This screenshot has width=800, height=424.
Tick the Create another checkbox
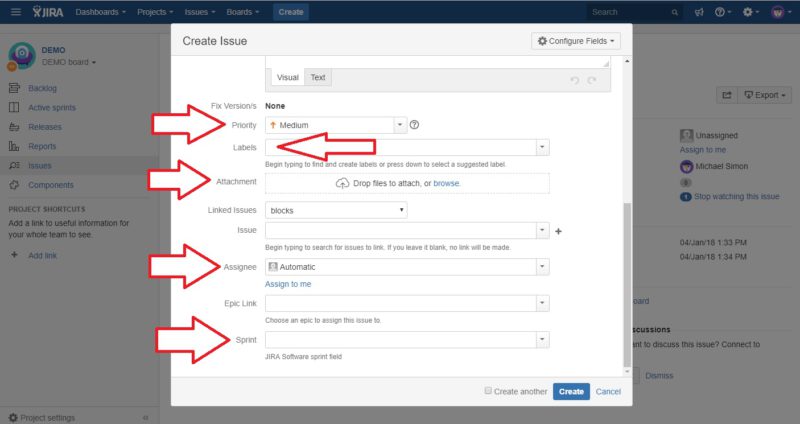488,391
